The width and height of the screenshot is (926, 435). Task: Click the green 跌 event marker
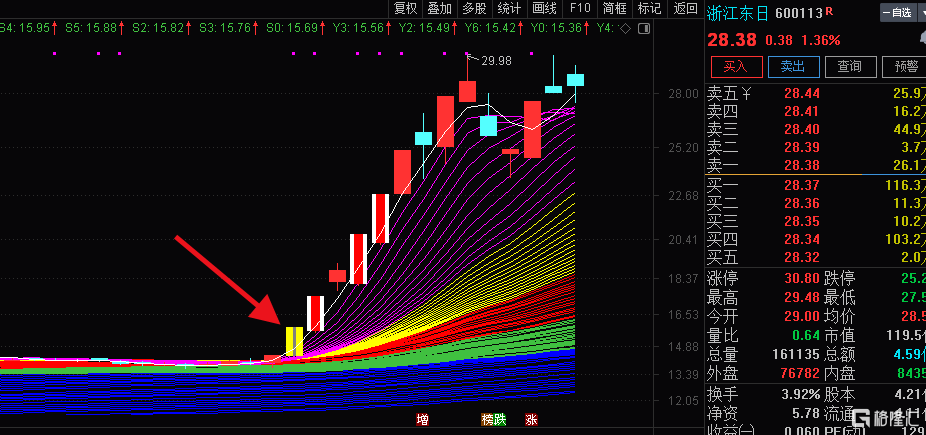(500, 420)
